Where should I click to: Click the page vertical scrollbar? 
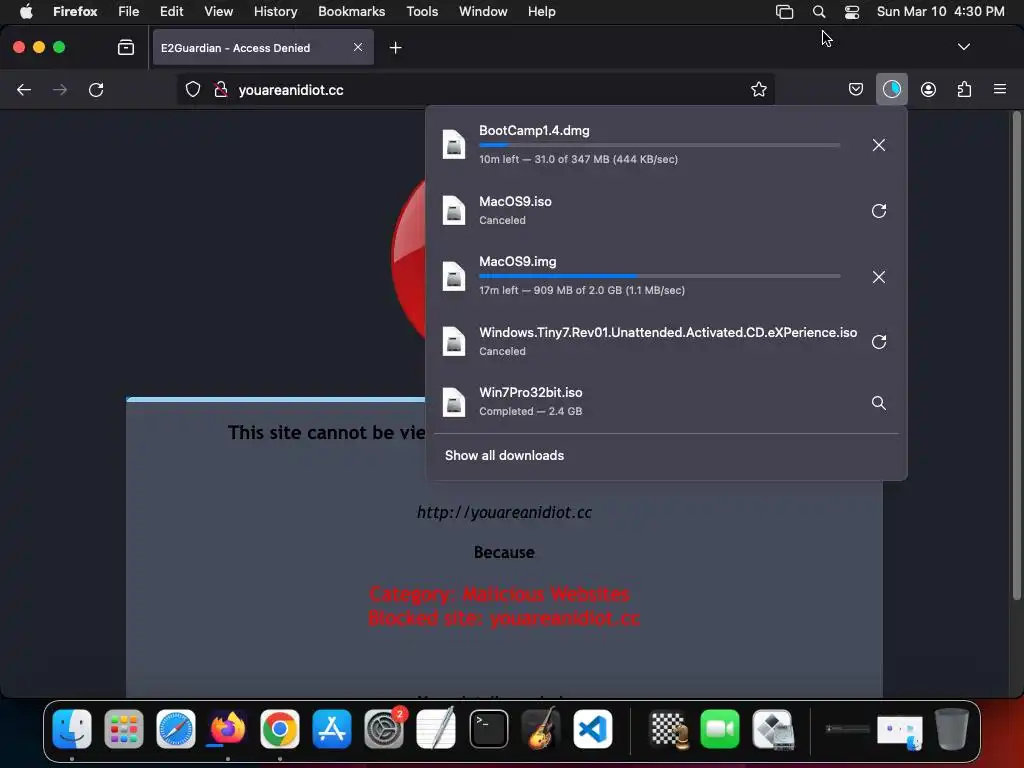click(1016, 356)
